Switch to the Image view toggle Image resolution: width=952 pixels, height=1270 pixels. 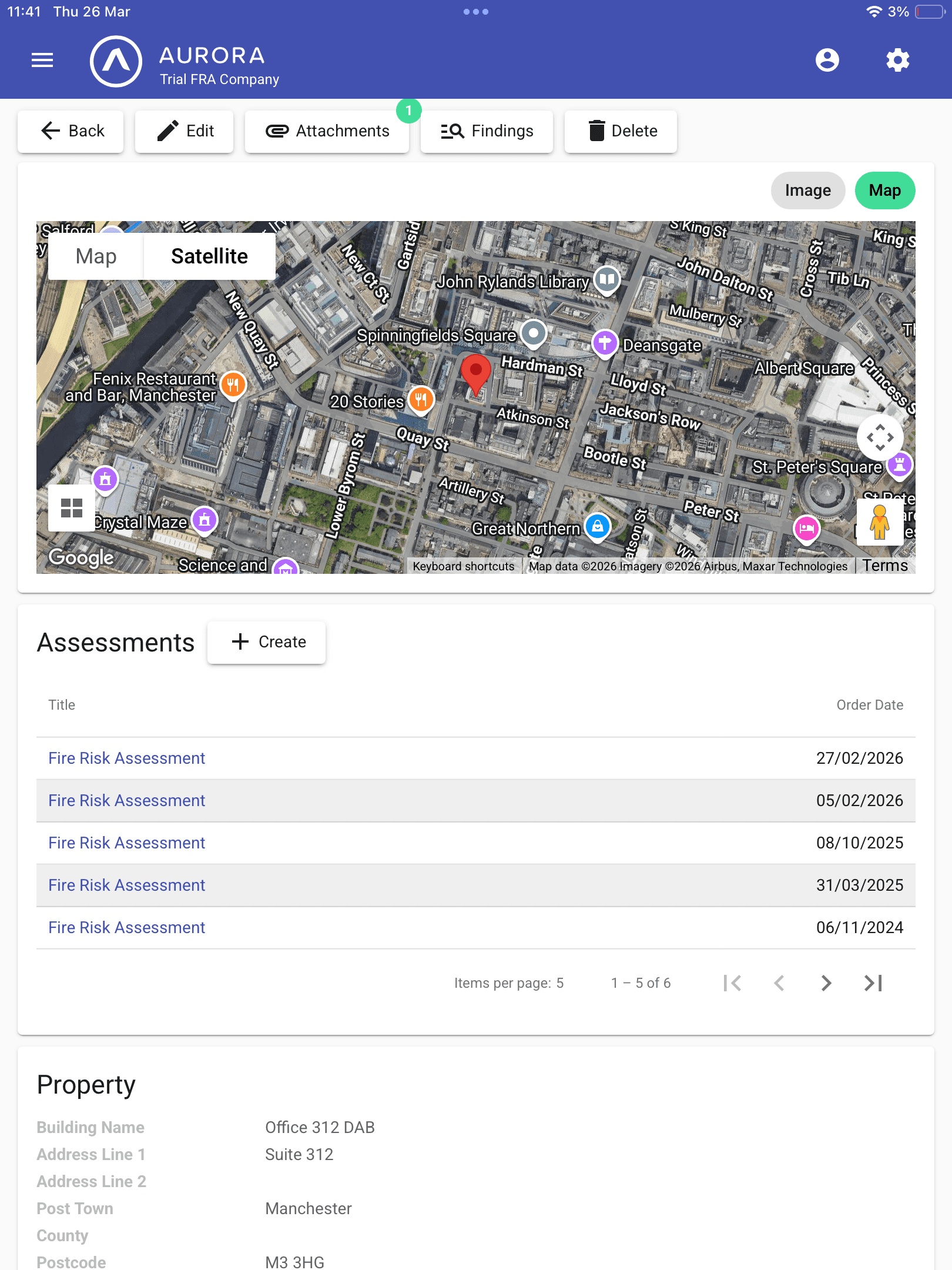coord(808,190)
